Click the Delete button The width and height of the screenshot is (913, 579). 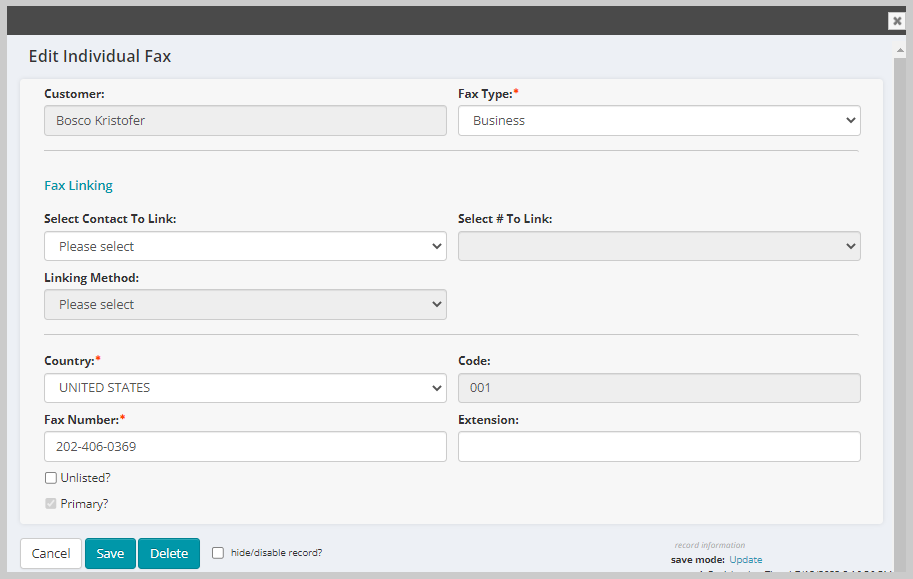(169, 553)
